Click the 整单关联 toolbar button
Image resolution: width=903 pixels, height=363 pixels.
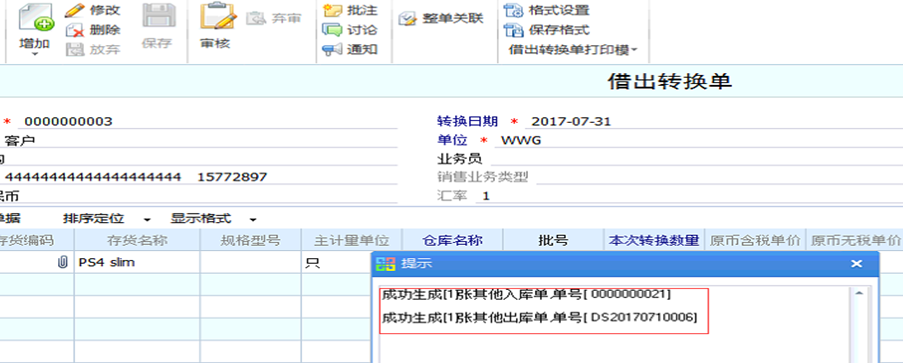[x=441, y=18]
